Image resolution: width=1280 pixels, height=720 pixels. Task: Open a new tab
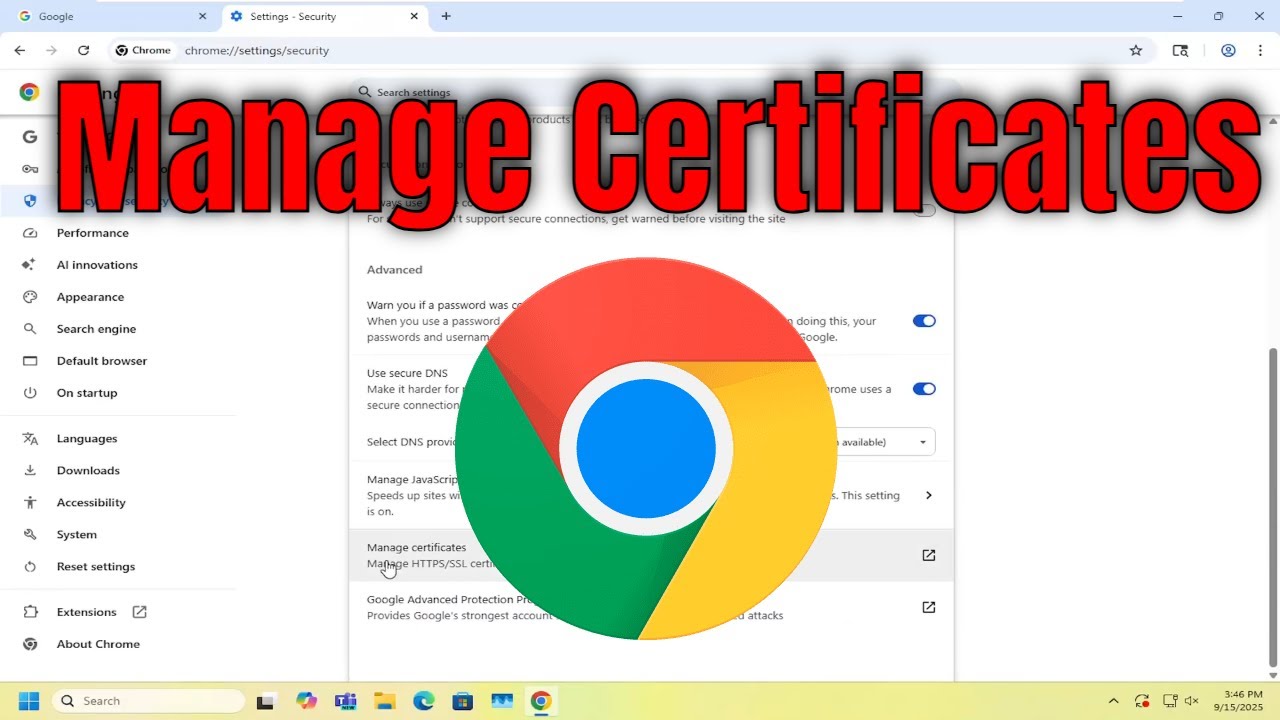[x=446, y=16]
